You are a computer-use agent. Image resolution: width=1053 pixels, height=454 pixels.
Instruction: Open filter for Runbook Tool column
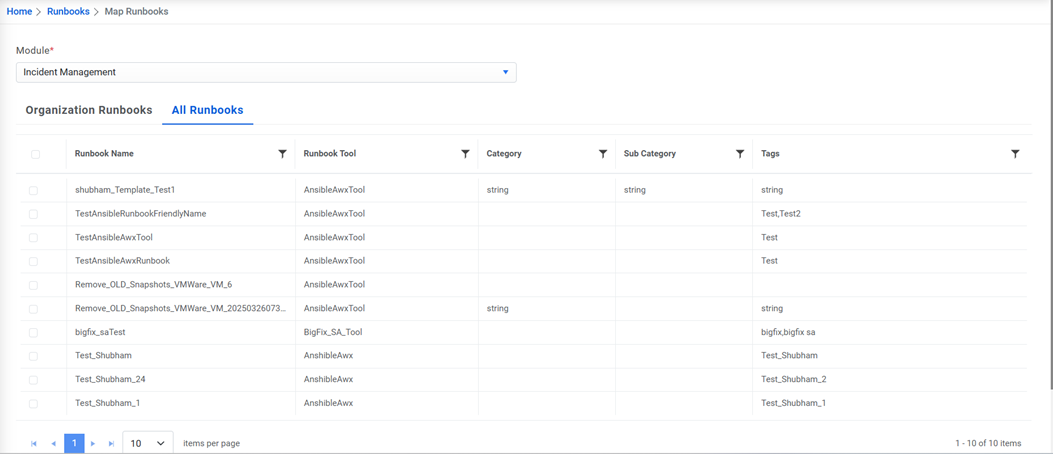pos(465,154)
